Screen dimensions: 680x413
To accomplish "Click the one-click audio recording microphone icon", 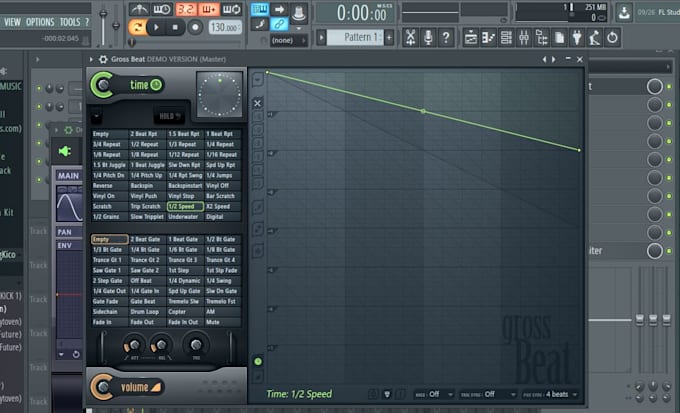I will [428, 38].
